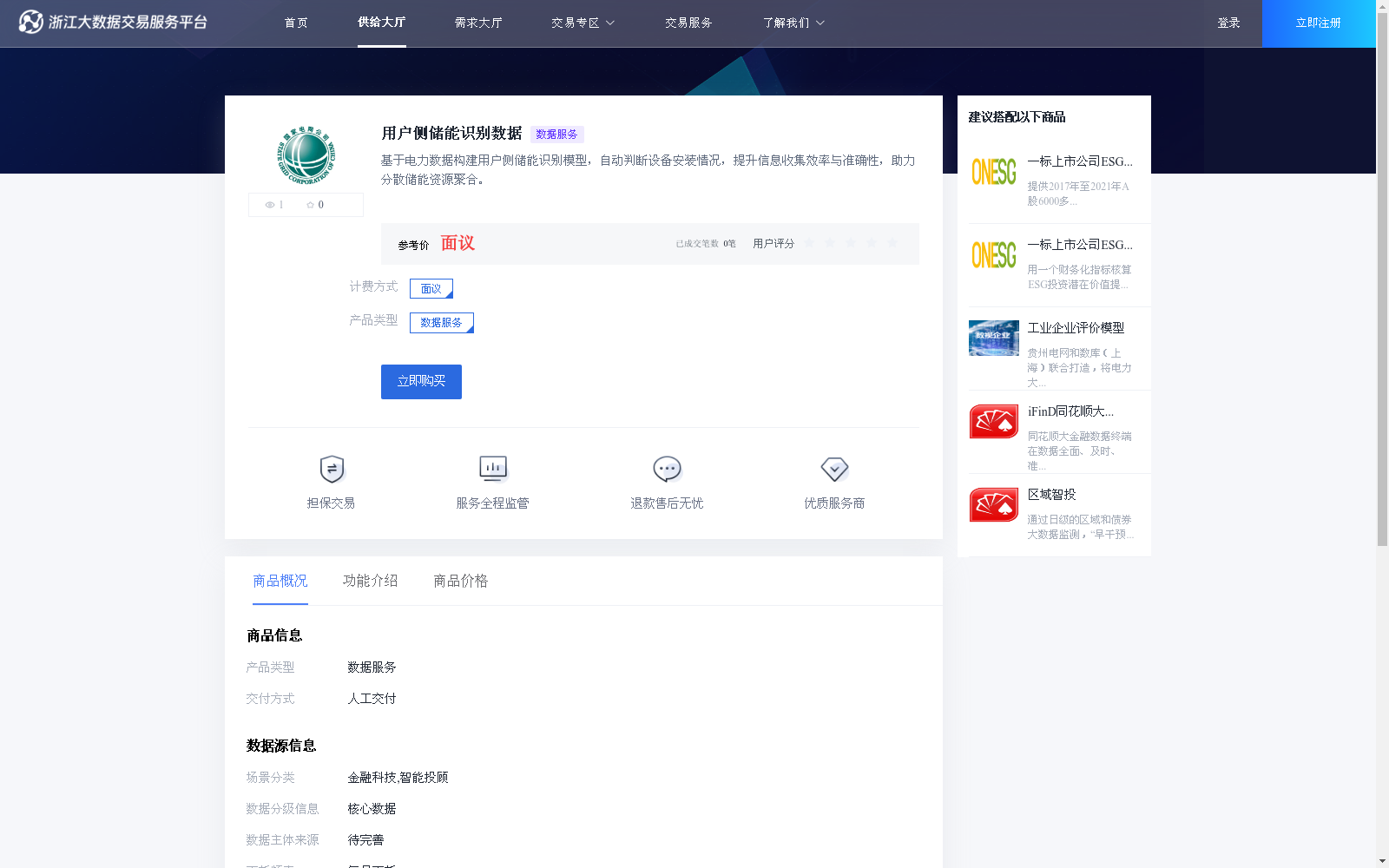Favorite the product with star icon
This screenshot has height=868, width=1389.
click(x=310, y=205)
